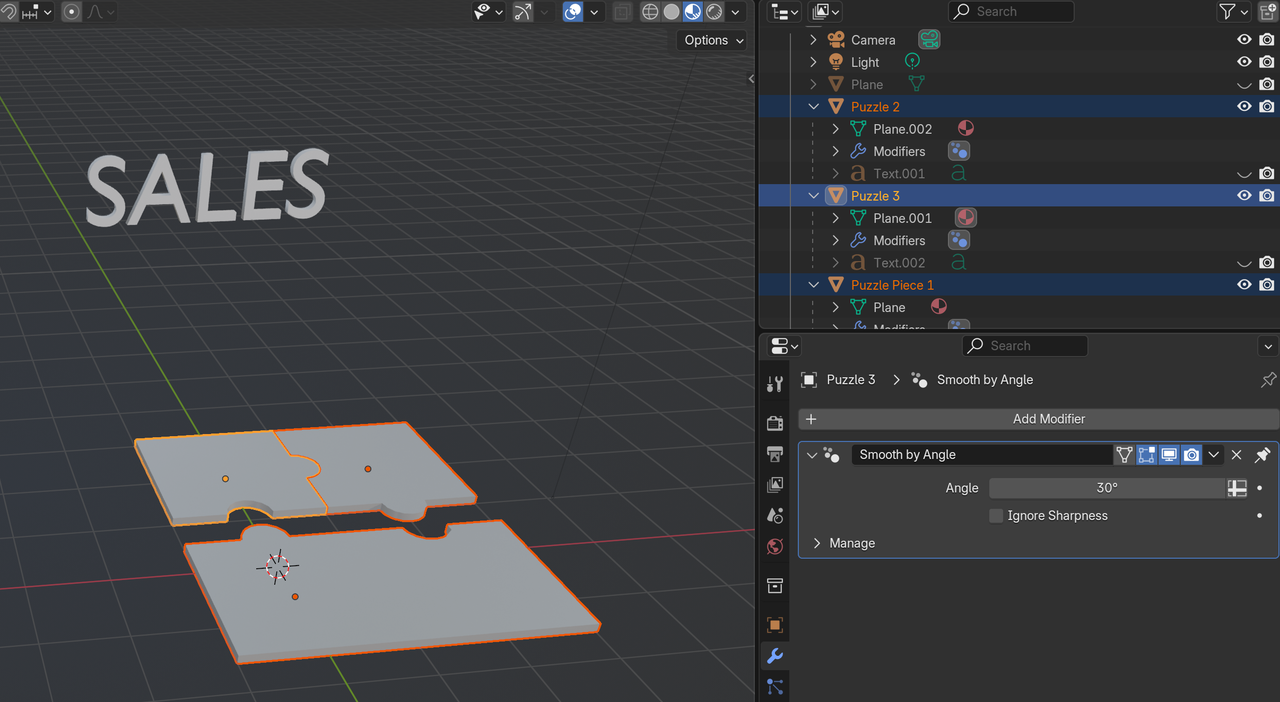The width and height of the screenshot is (1280, 702).
Task: Toggle viewport overlays button
Action: 573,12
